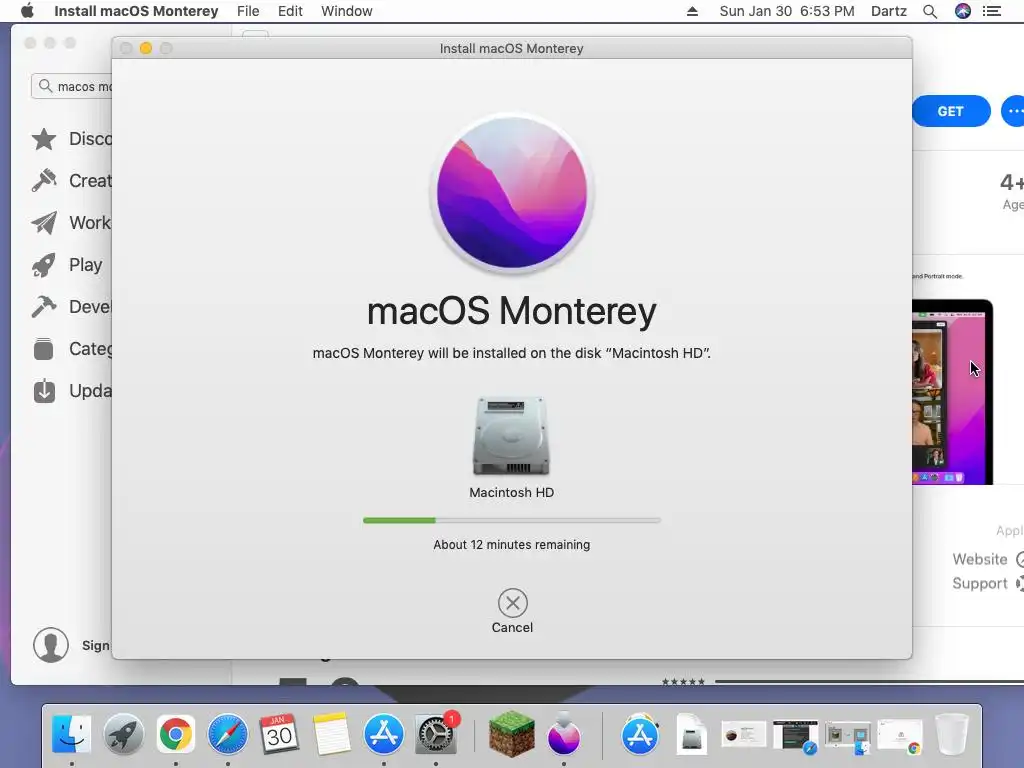This screenshot has width=1024, height=768.
Task: Click the macOS Monterey logo
Action: click(x=511, y=193)
